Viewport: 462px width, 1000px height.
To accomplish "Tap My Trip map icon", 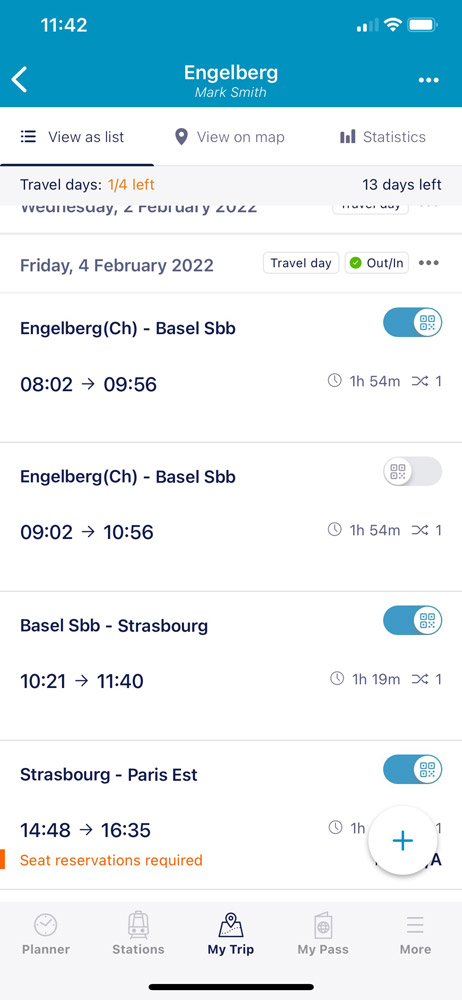I will tap(231, 924).
